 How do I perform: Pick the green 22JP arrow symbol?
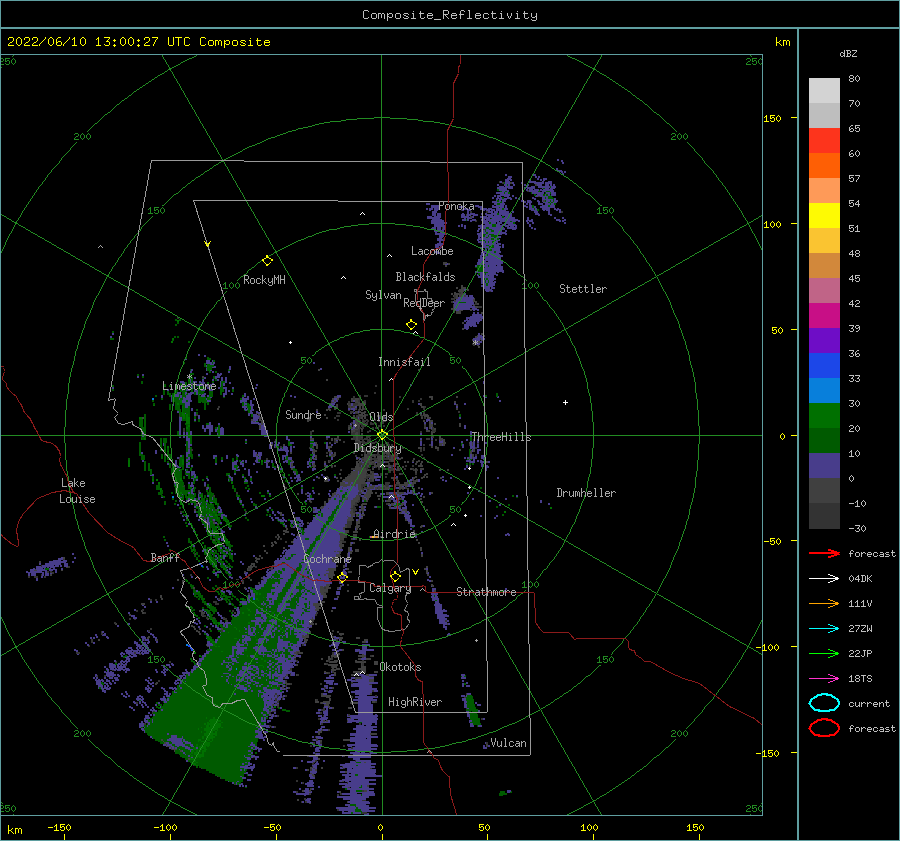coord(824,653)
